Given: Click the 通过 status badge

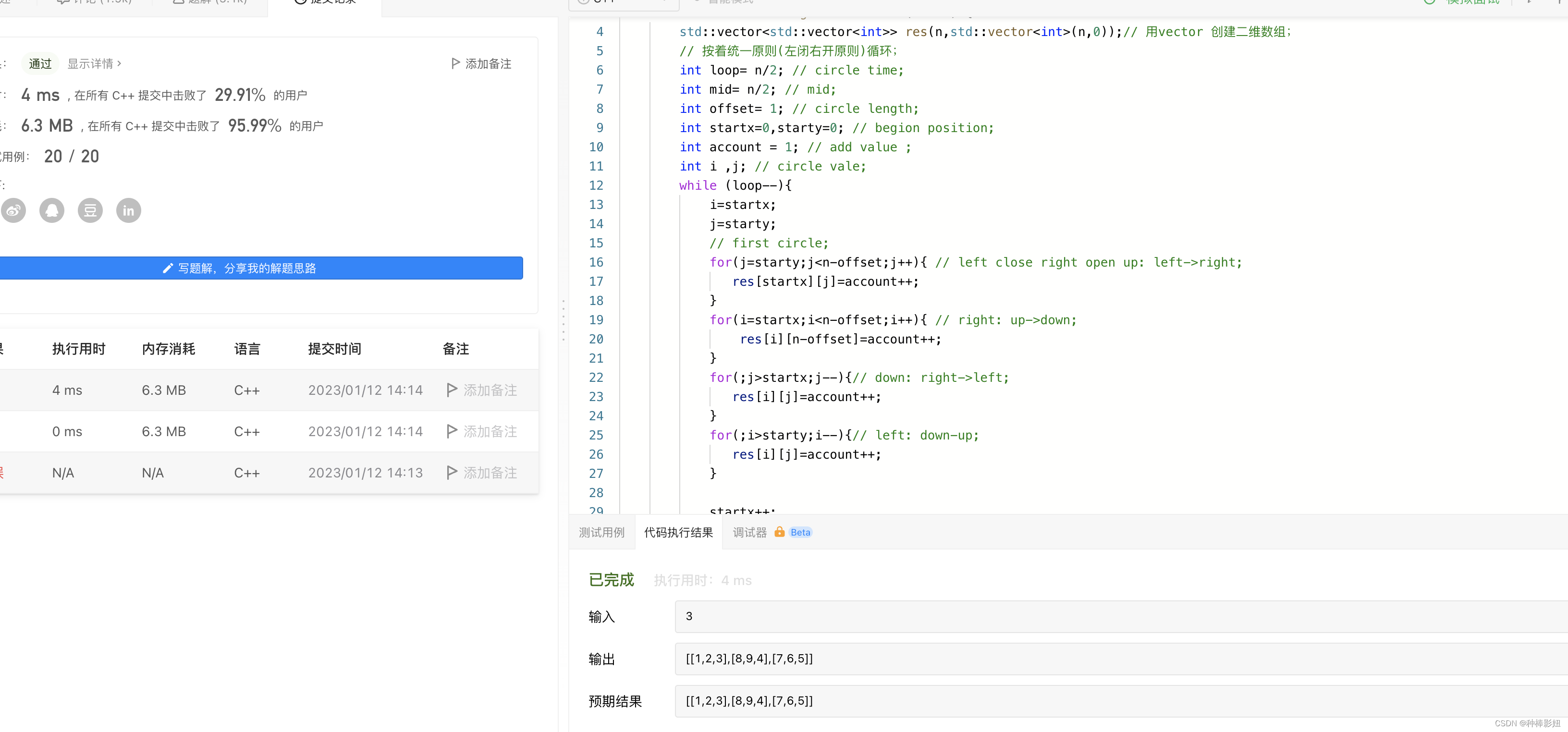Looking at the screenshot, I should click(40, 63).
